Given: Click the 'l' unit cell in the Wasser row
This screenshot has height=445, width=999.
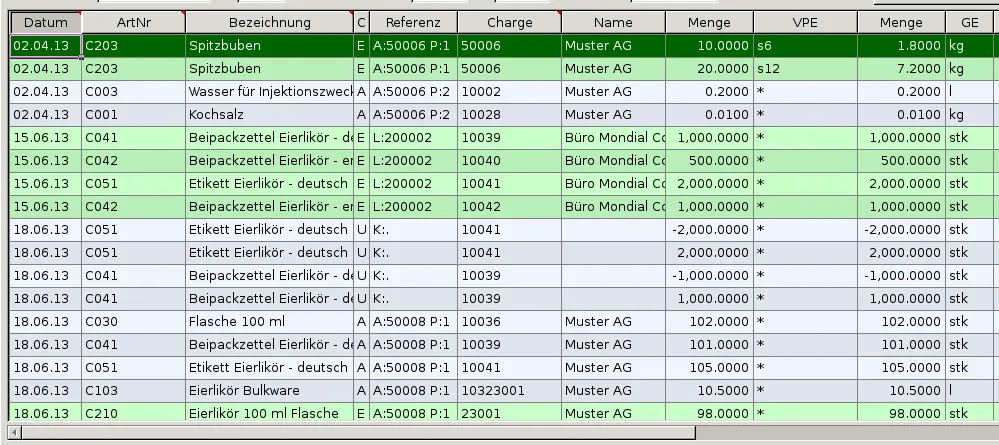Looking at the screenshot, I should [x=970, y=92].
